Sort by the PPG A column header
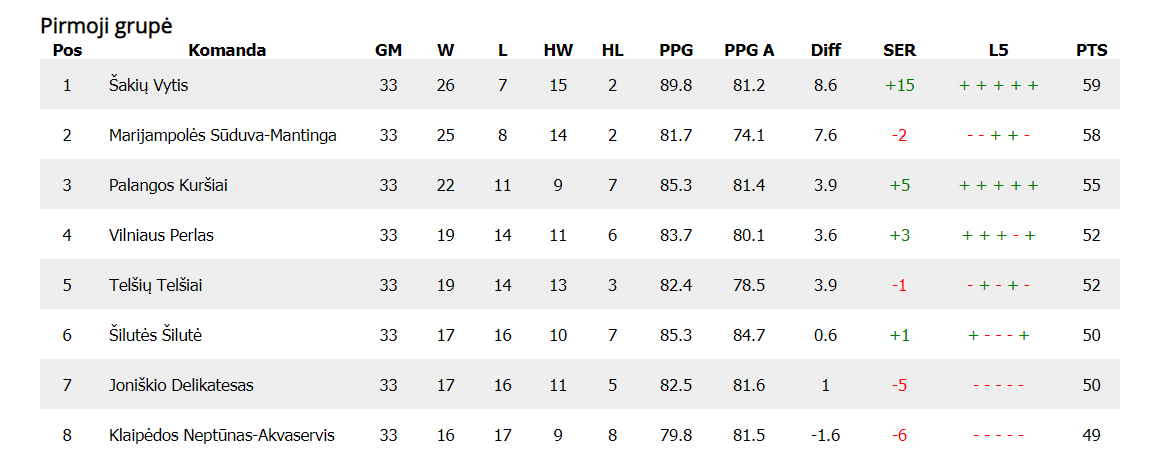This screenshot has height=465, width=1167. point(749,50)
